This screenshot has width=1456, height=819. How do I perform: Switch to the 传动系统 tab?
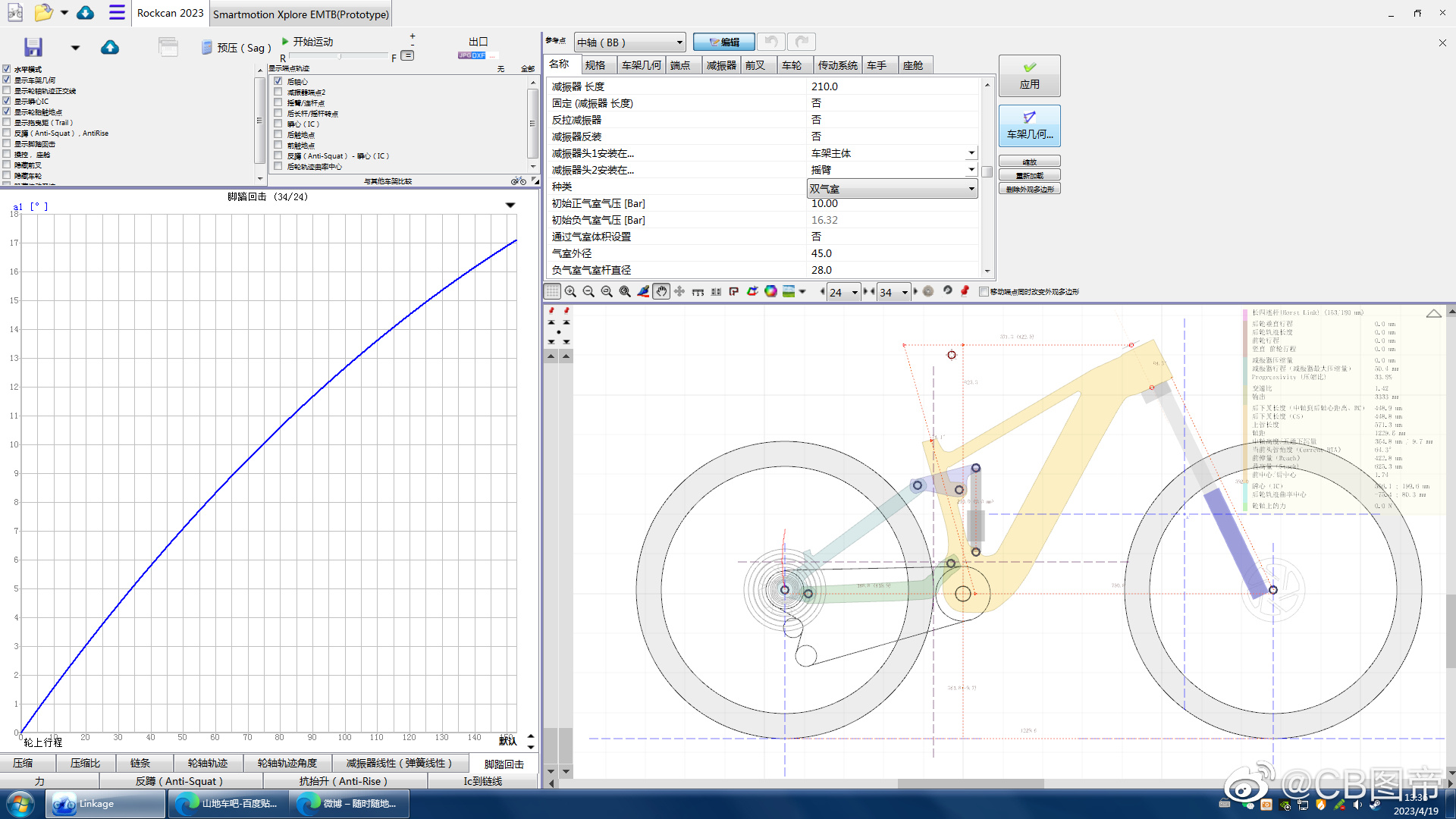[838, 65]
